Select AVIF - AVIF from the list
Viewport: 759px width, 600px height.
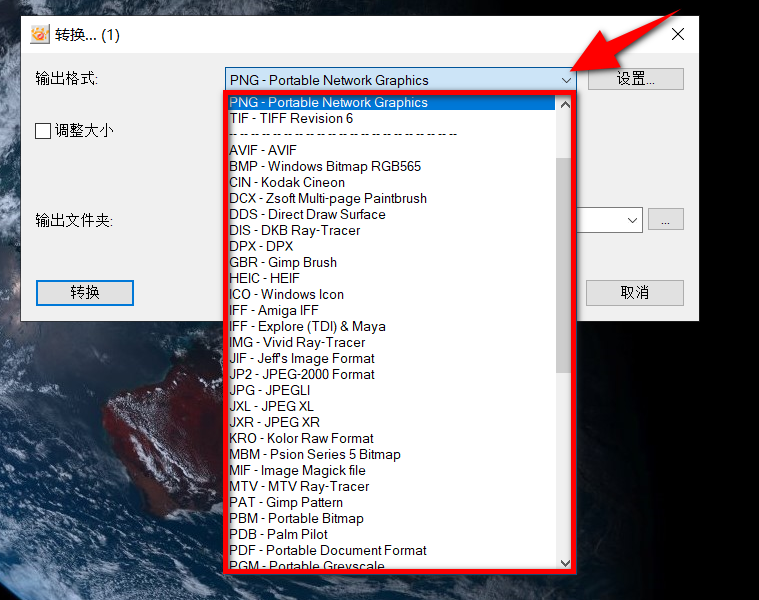(x=263, y=151)
